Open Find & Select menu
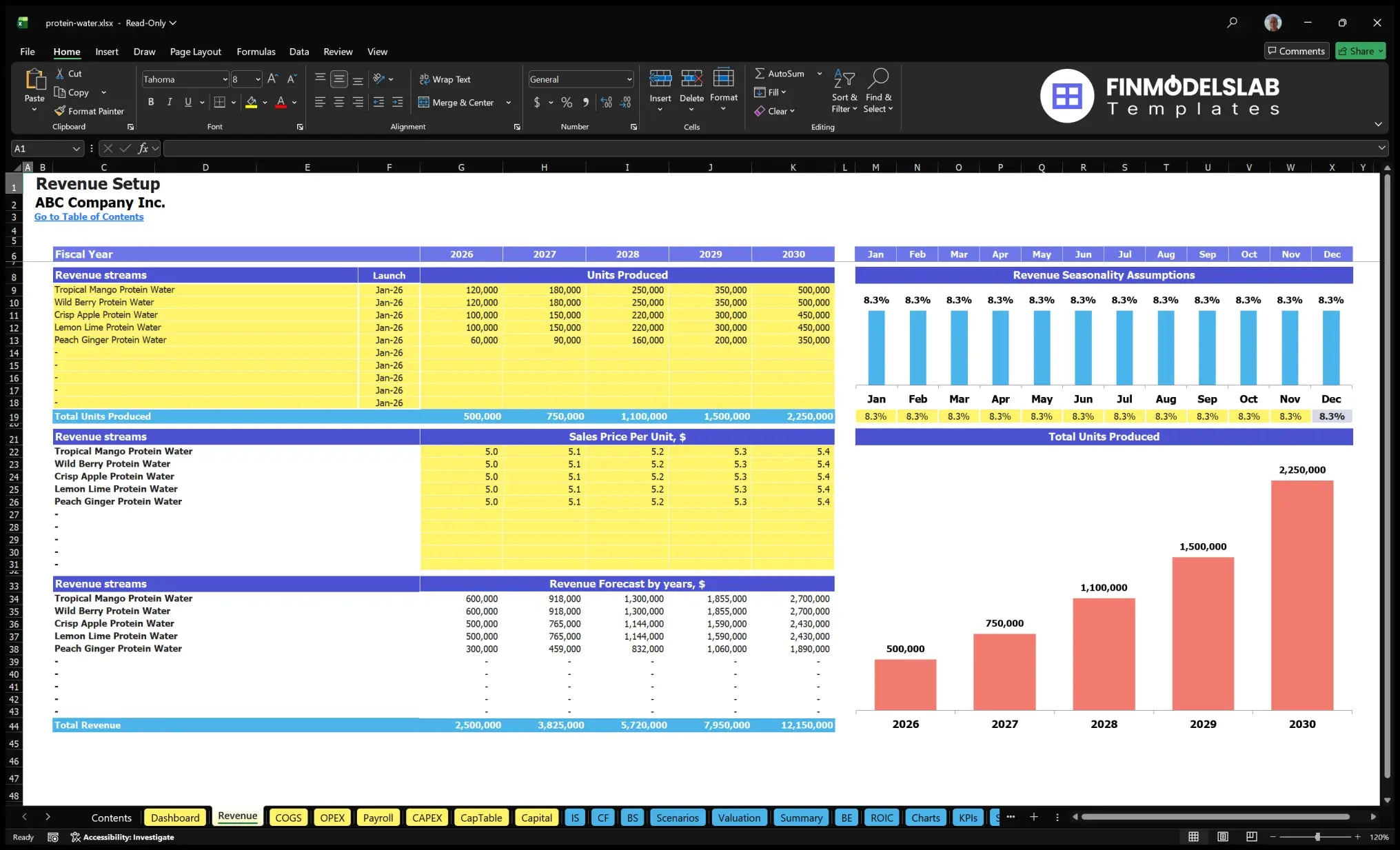Screen dimensions: 1400x850 (879, 90)
